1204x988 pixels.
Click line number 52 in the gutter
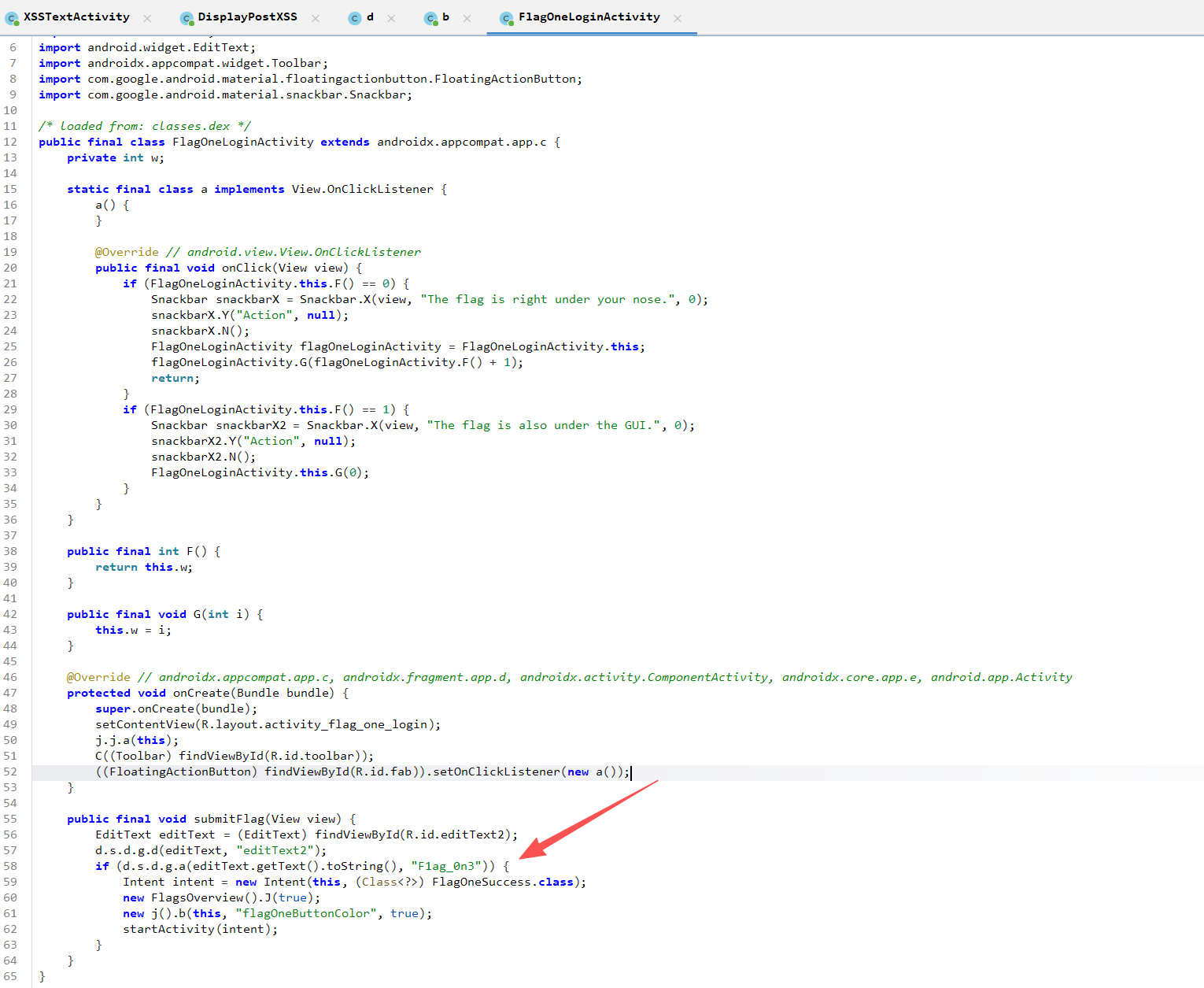[x=10, y=772]
